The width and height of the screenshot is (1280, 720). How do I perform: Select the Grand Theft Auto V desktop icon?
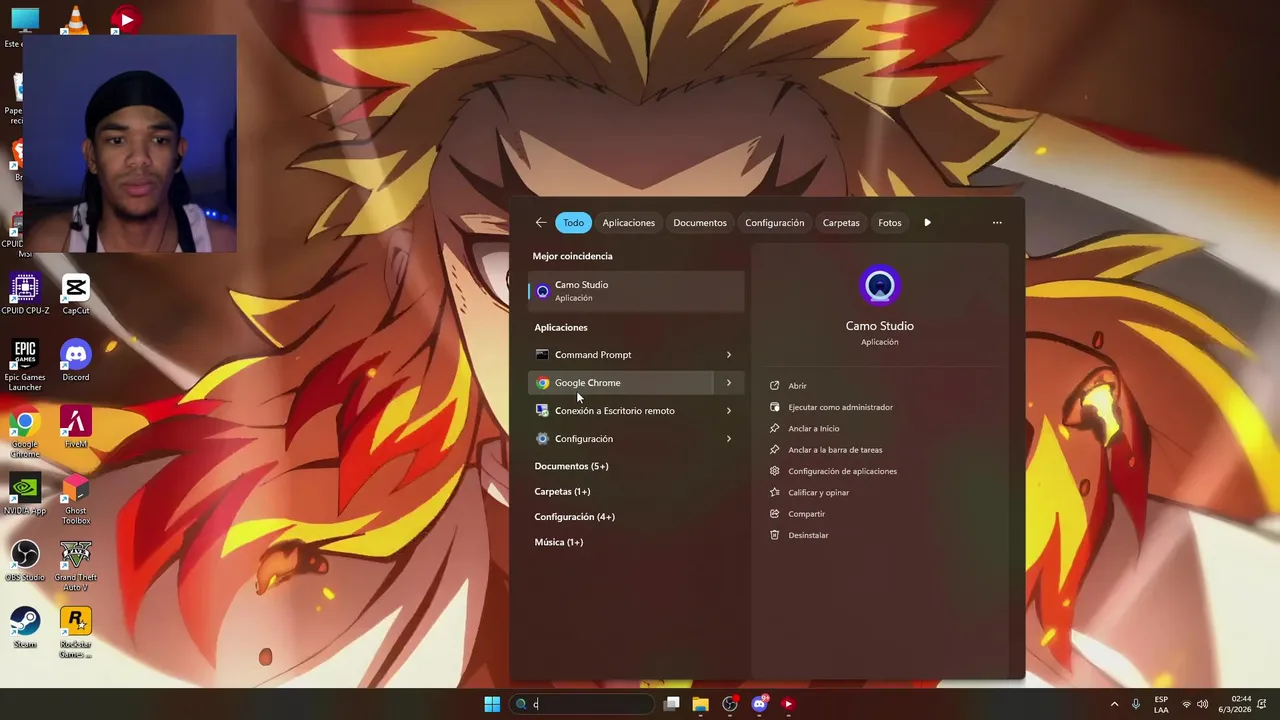[76, 567]
